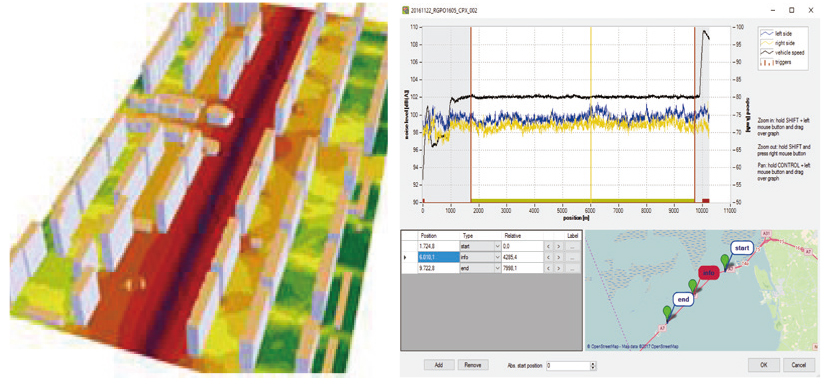Click the Add button
This screenshot has height=384, width=824.
(439, 365)
